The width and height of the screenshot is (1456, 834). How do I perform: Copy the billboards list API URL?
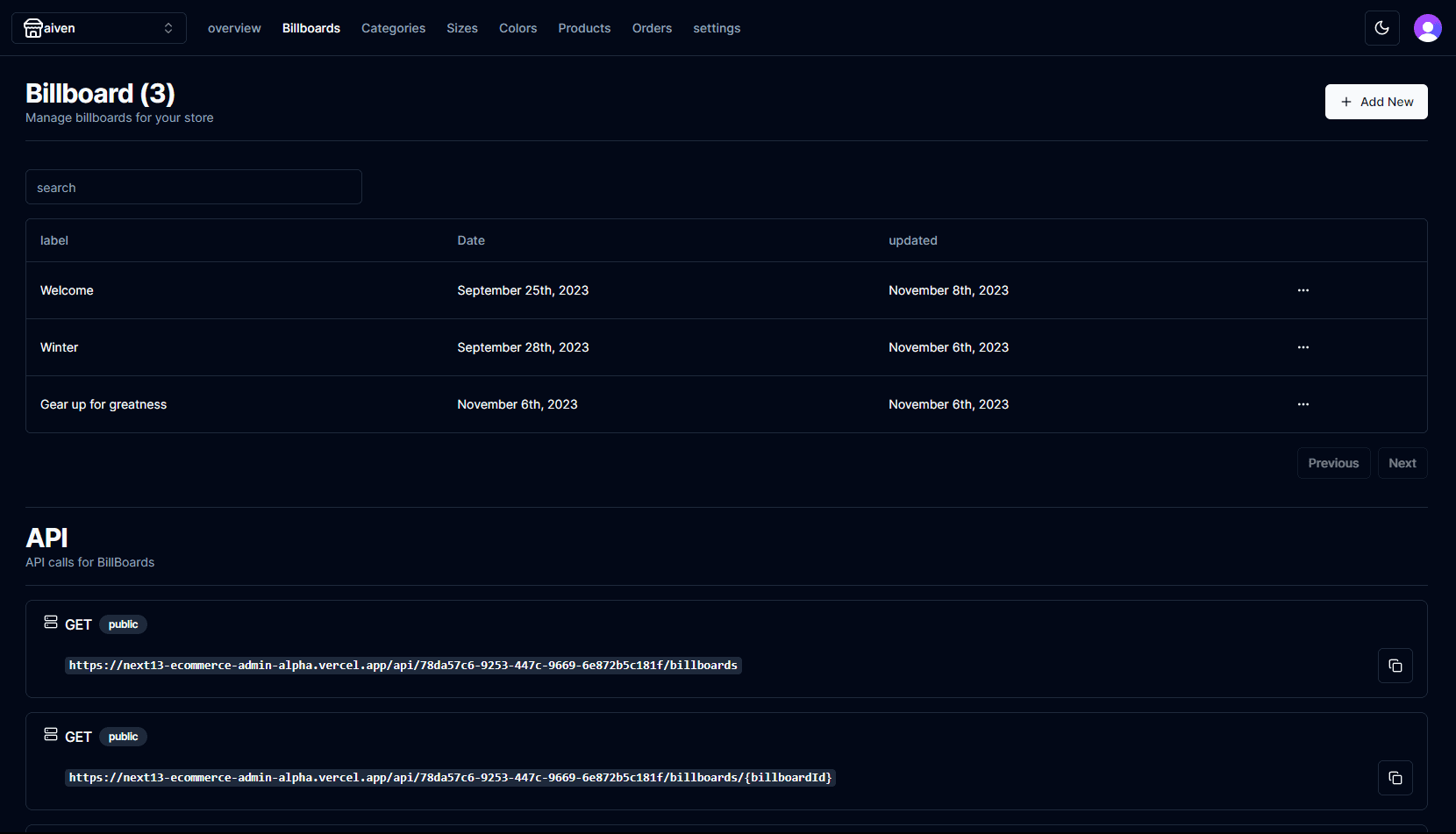[1395, 666]
